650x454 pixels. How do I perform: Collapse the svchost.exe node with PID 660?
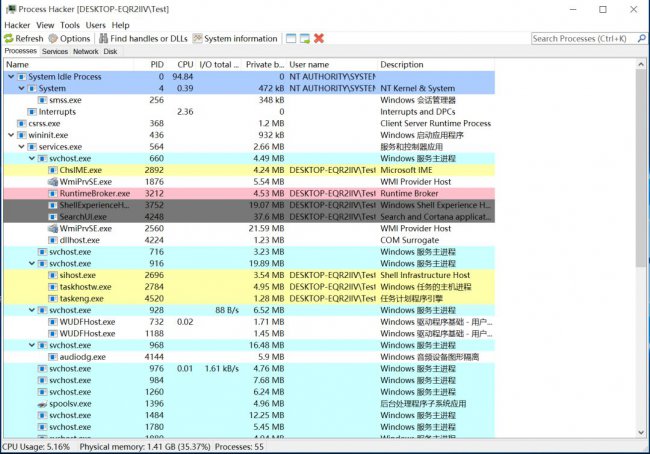(32, 158)
